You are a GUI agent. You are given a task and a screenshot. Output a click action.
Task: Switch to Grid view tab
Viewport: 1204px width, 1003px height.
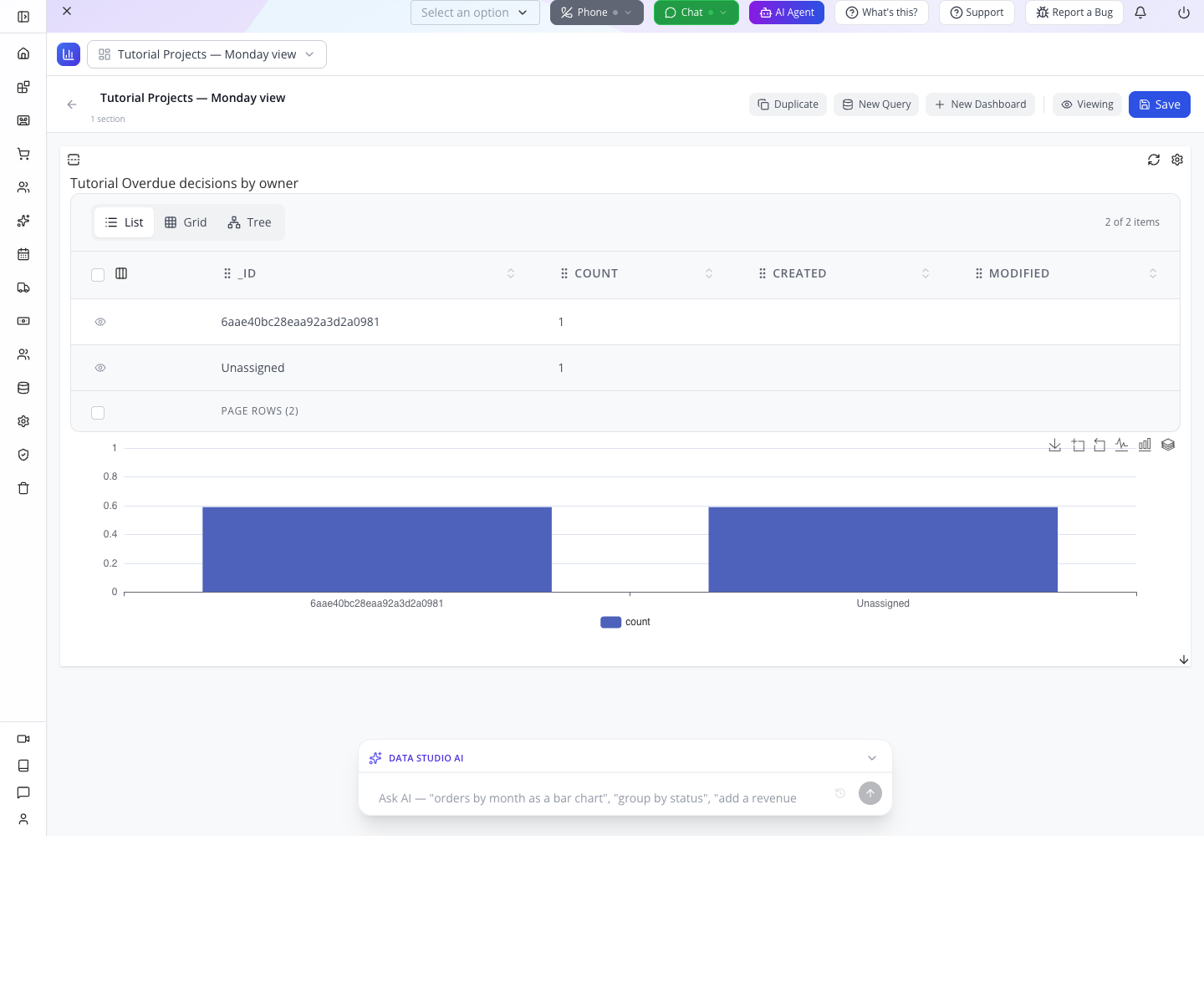[x=186, y=222]
